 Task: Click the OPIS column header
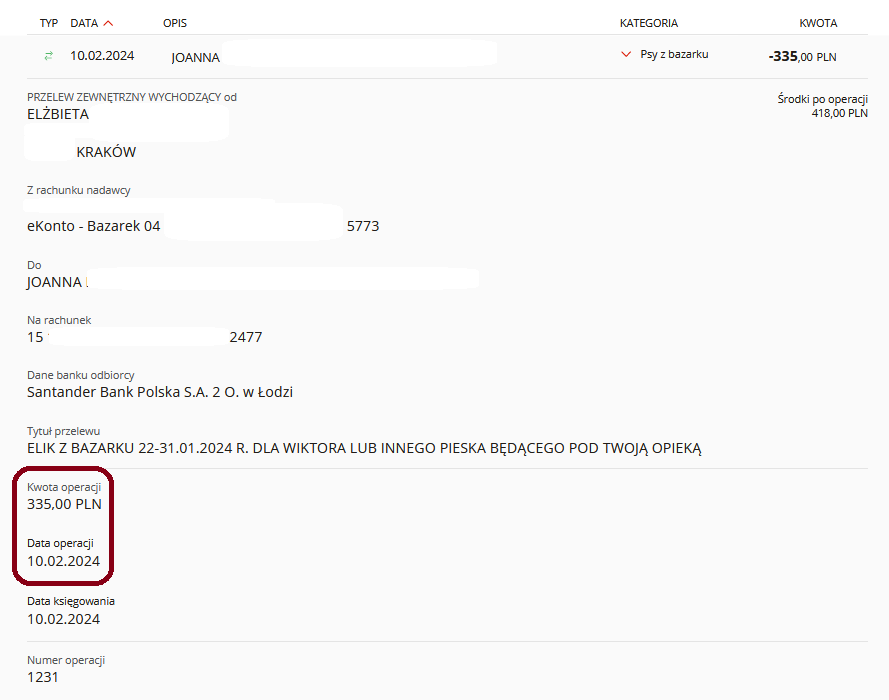(175, 23)
